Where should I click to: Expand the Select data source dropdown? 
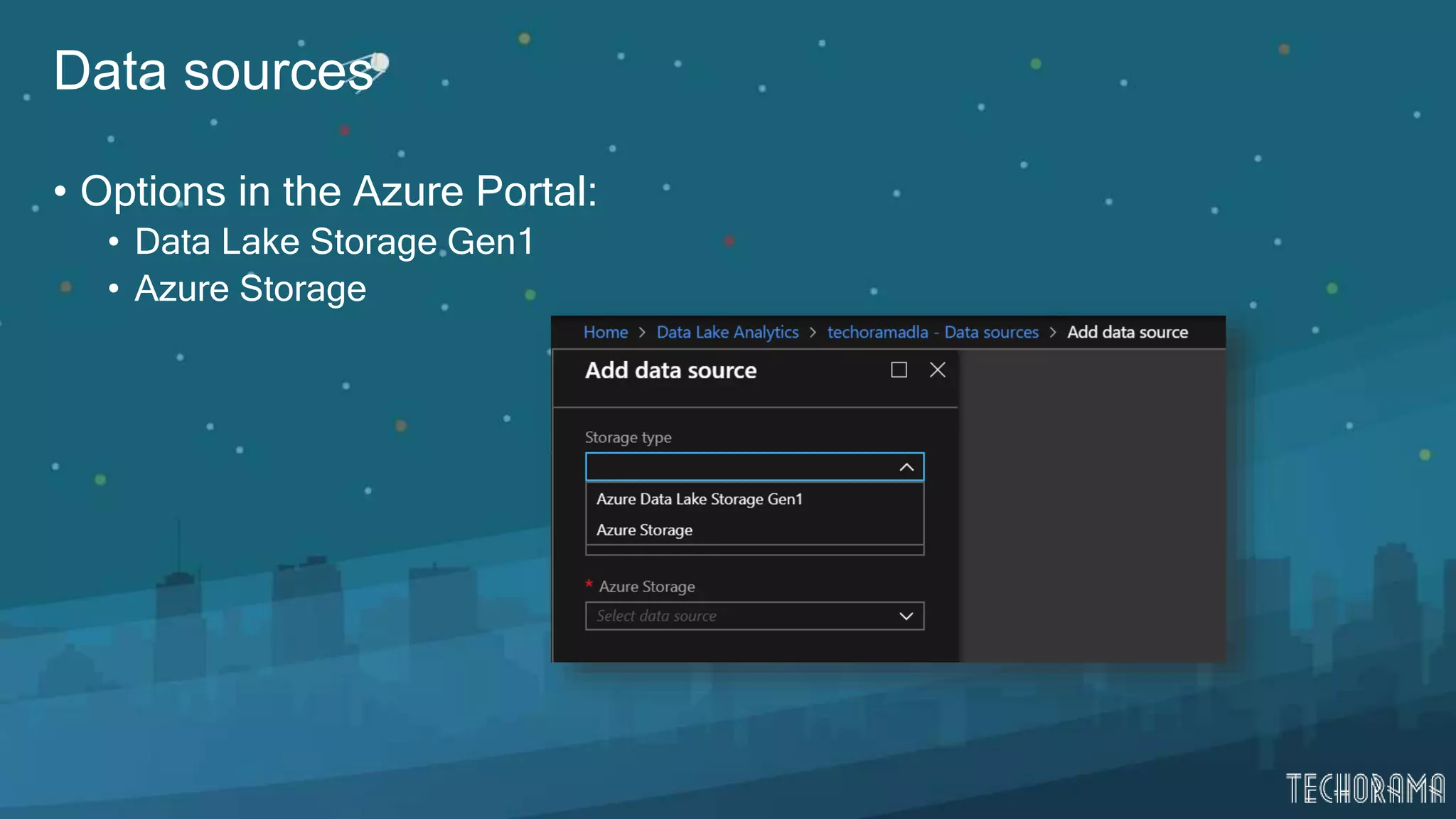pos(754,616)
